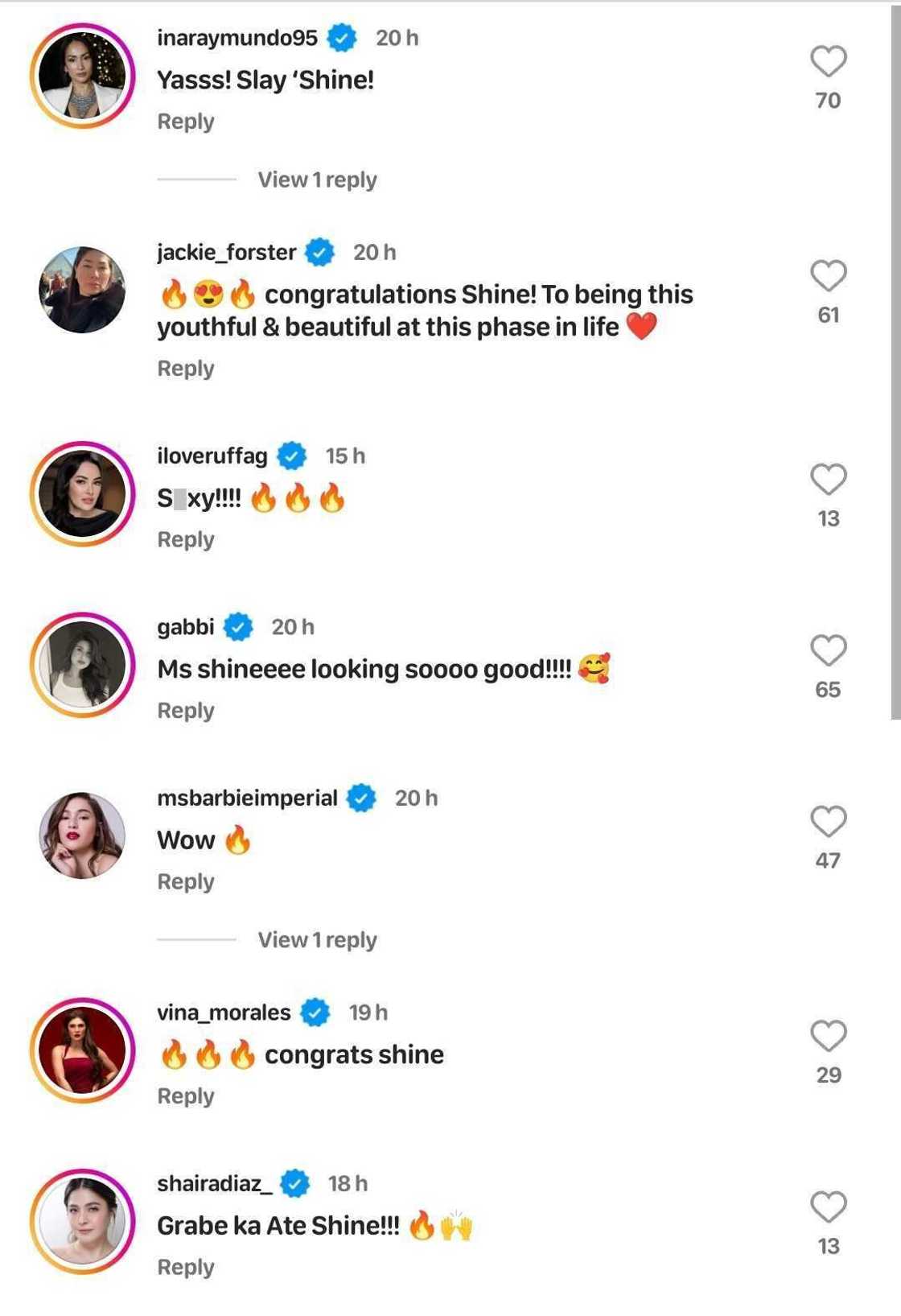Click the comments scrollbar on the right
901x1316 pixels.
(895, 362)
